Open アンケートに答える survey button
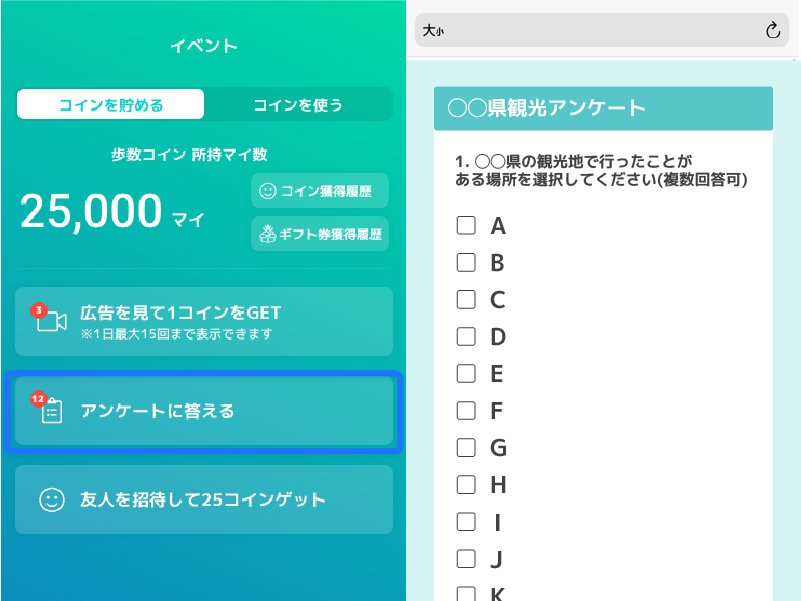Image resolution: width=801 pixels, height=601 pixels. (x=204, y=411)
